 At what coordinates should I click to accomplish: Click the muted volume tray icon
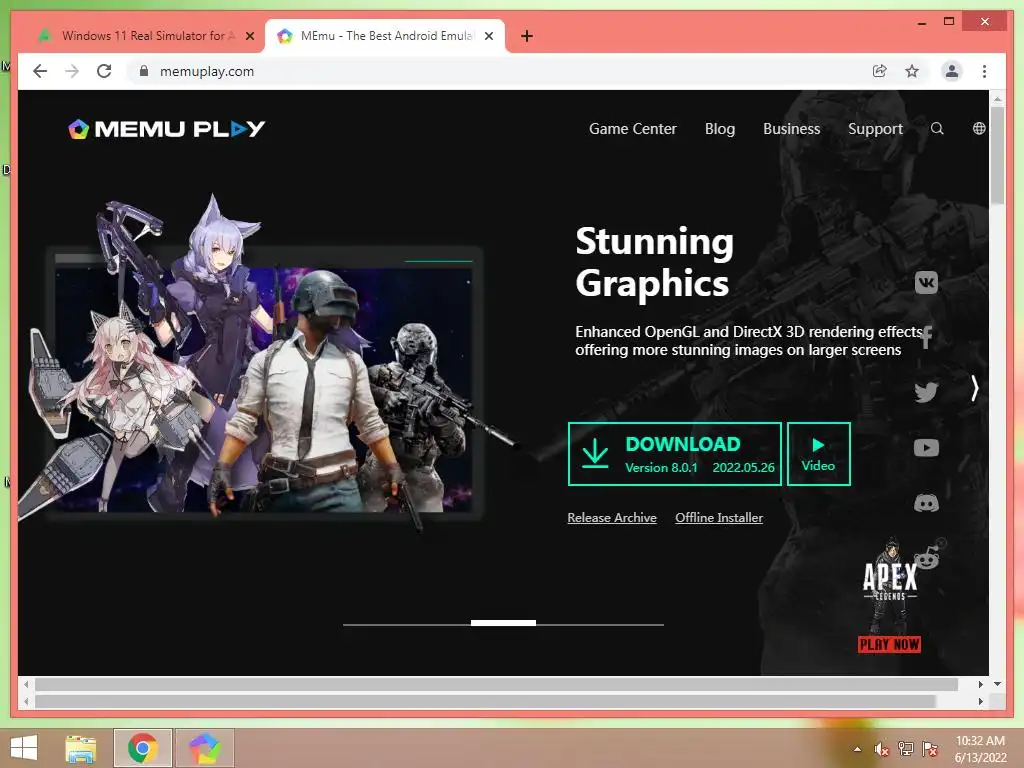tap(882, 749)
